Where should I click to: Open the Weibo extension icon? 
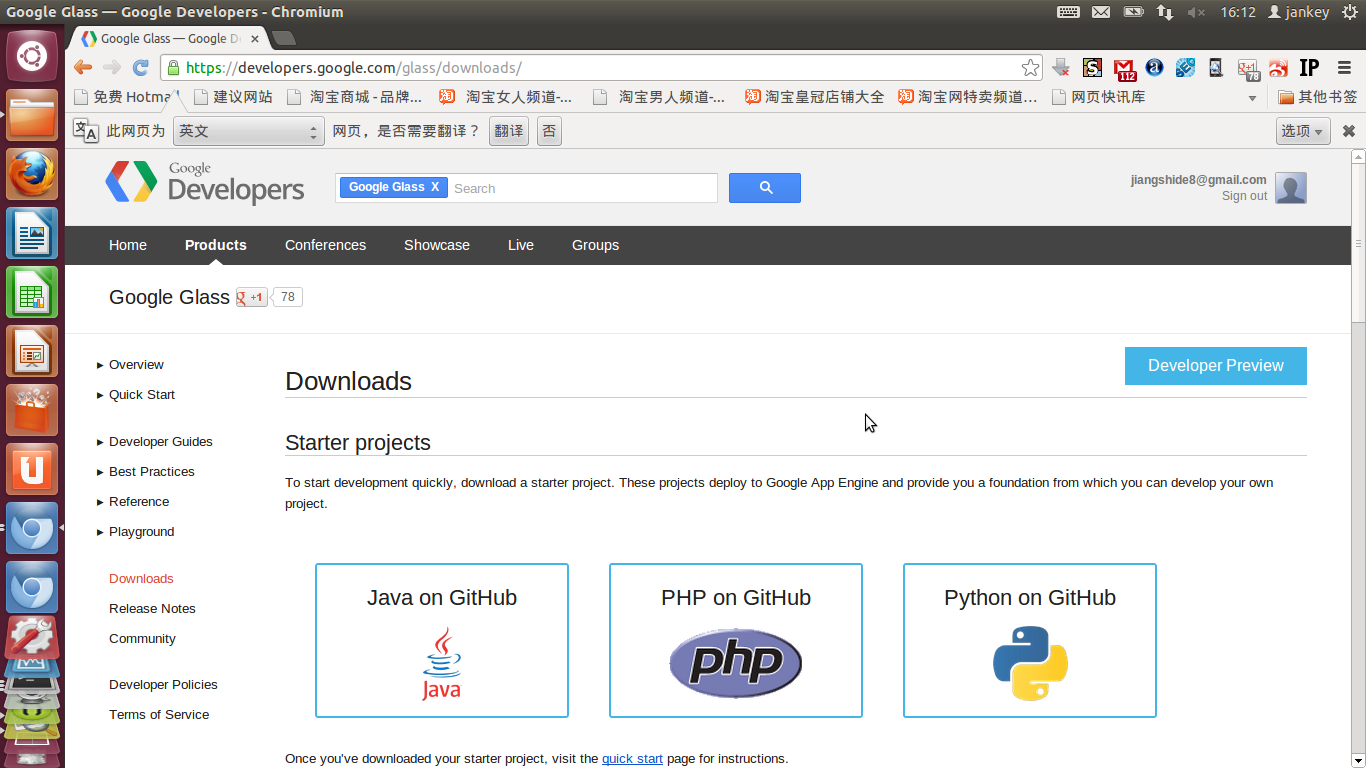(x=1278, y=68)
